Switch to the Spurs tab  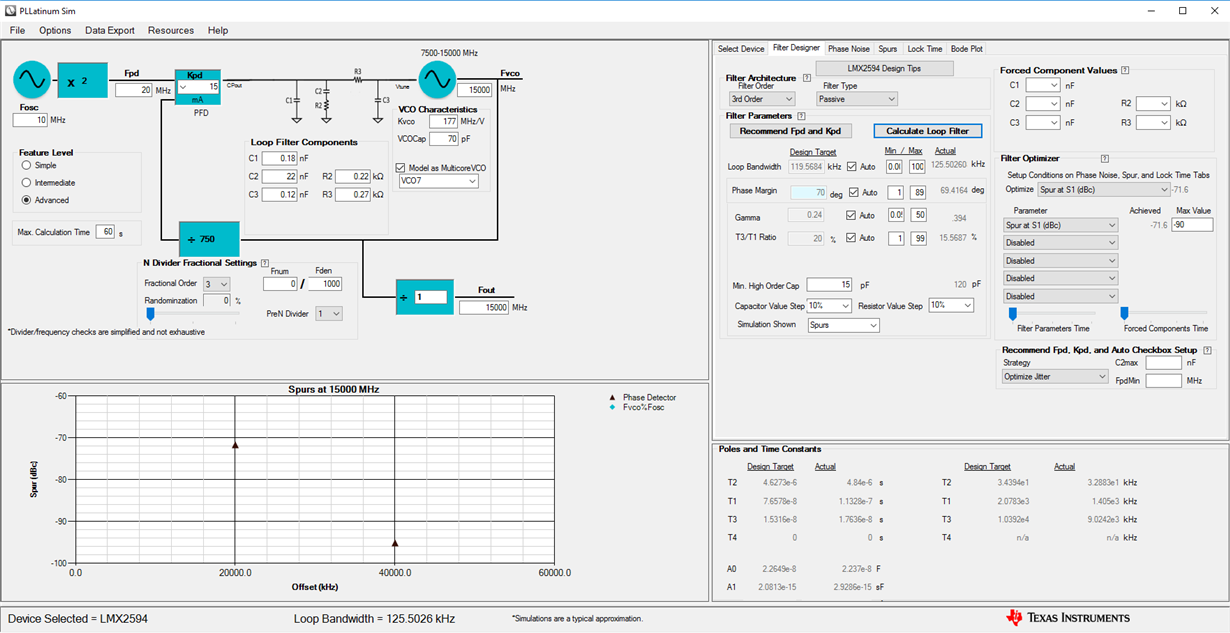888,48
